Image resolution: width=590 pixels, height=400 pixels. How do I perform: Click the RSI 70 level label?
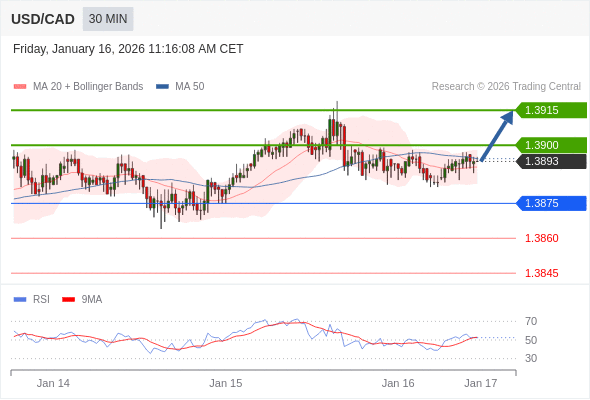pyautogui.click(x=531, y=321)
